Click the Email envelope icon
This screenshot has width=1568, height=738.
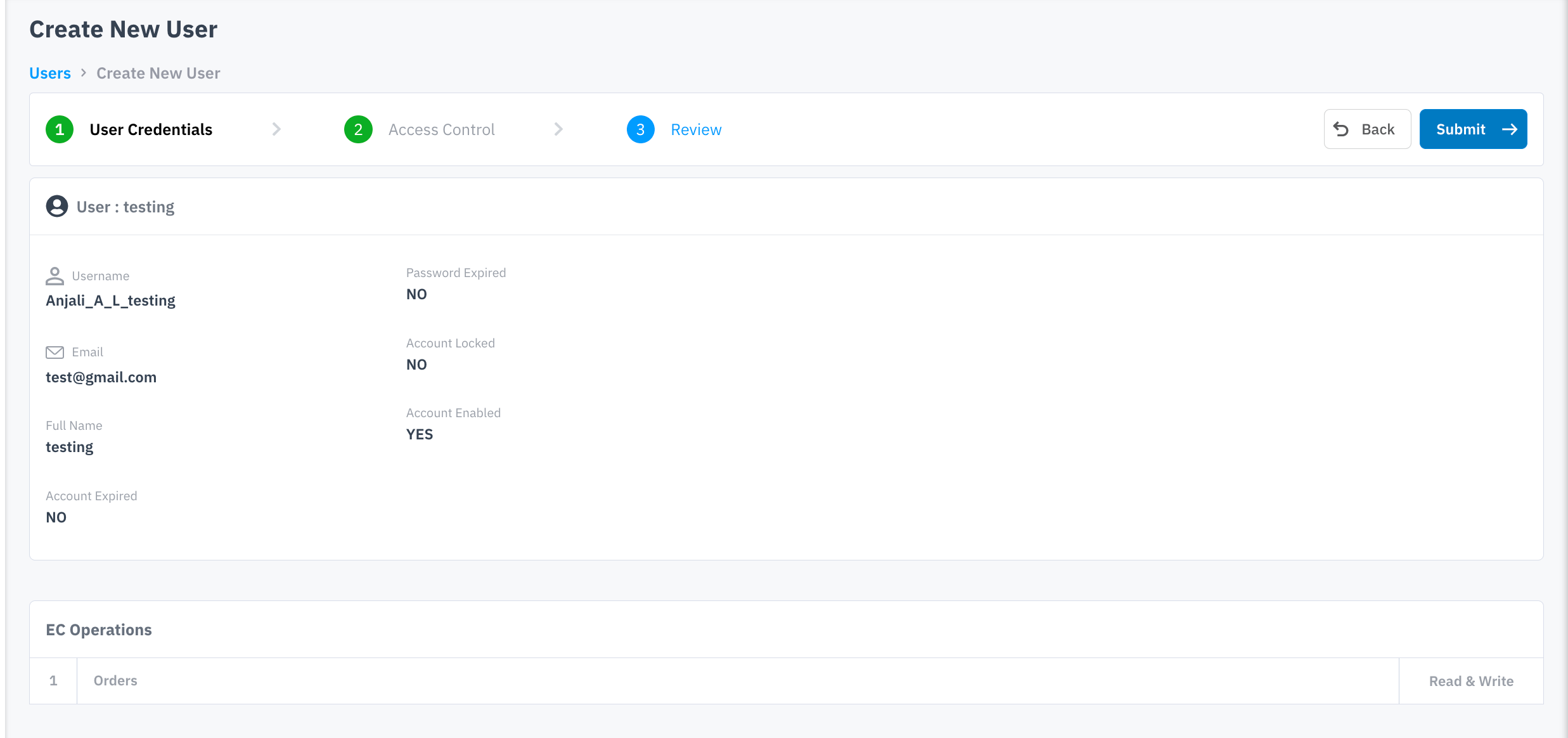(55, 352)
